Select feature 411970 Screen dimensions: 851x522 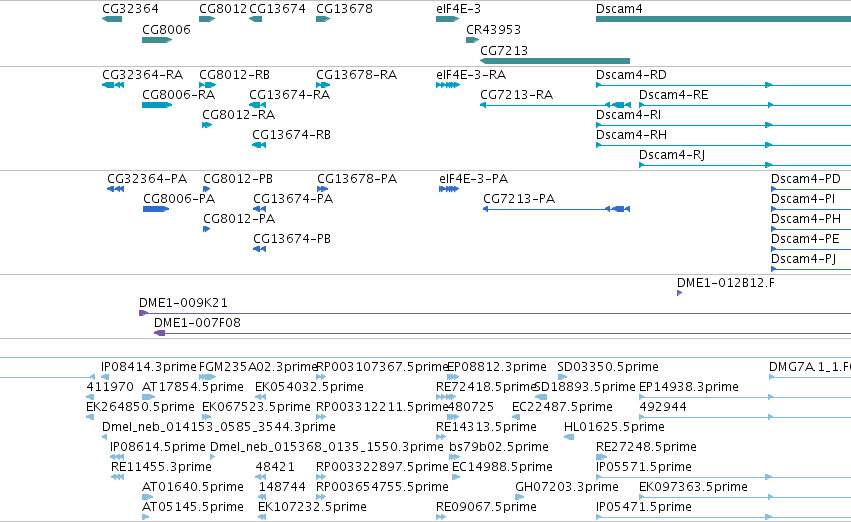tap(110, 387)
